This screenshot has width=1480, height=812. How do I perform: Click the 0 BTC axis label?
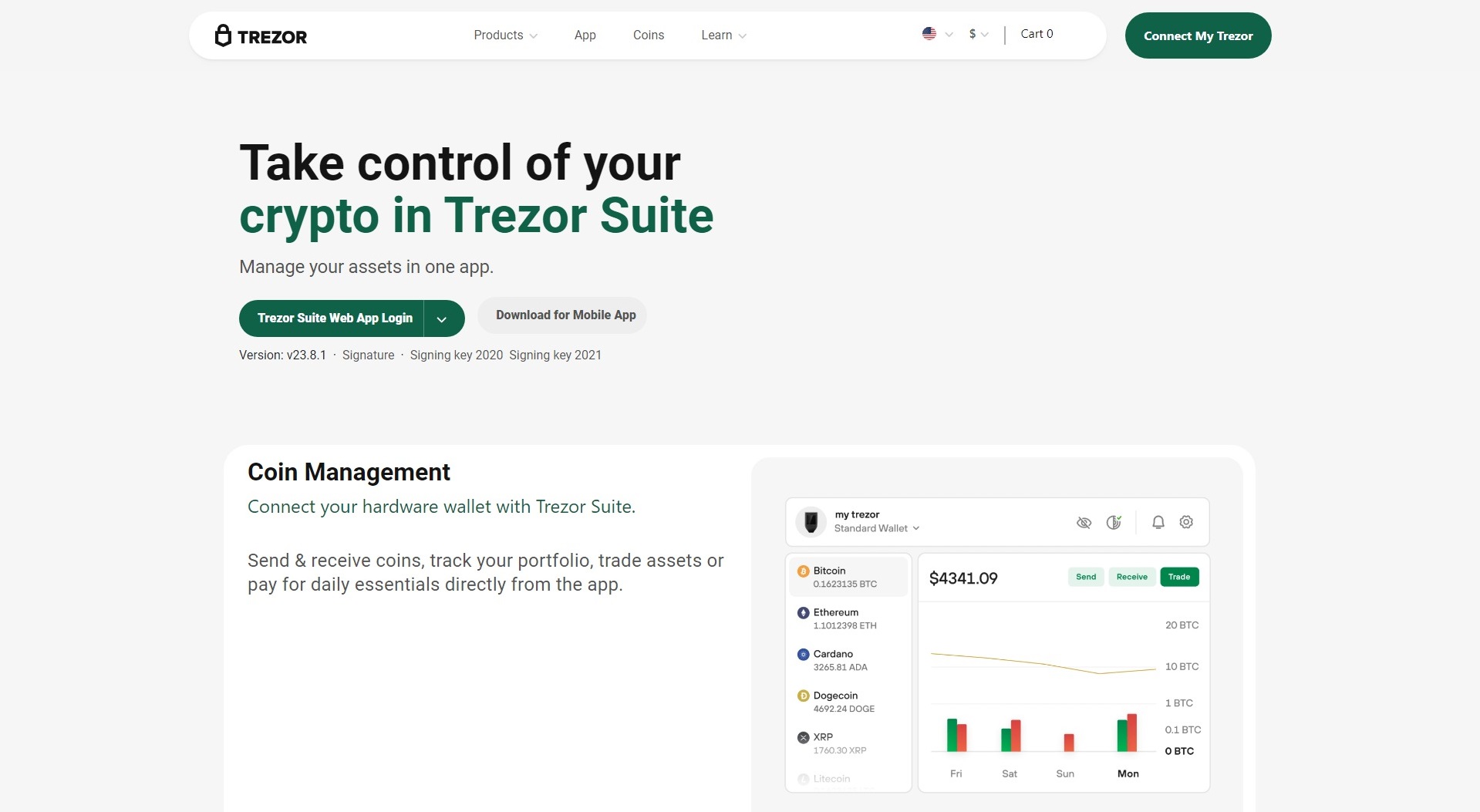coord(1179,751)
